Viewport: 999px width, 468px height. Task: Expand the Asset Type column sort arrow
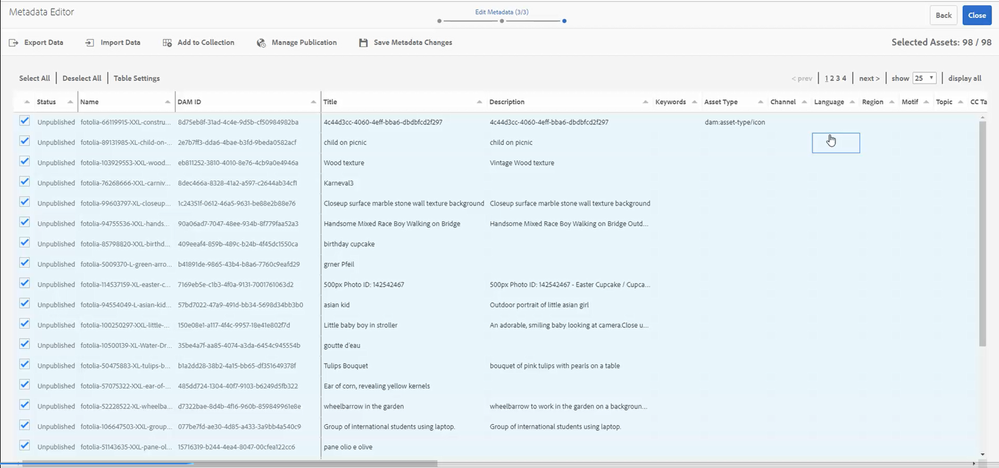[761, 102]
